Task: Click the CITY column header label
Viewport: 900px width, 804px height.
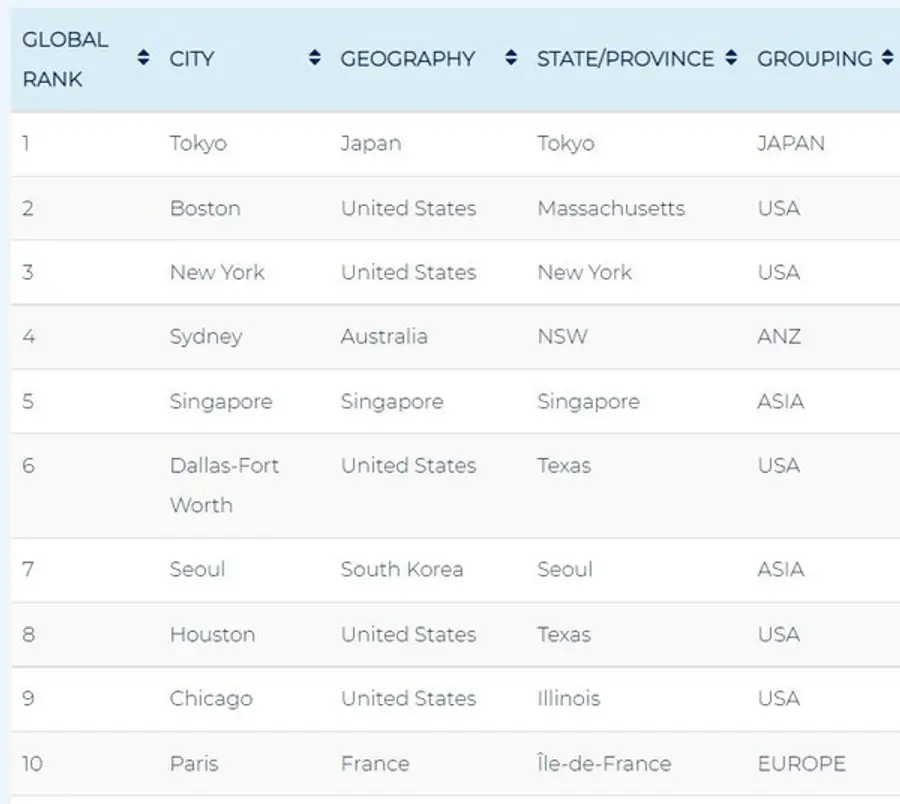Action: [x=192, y=59]
